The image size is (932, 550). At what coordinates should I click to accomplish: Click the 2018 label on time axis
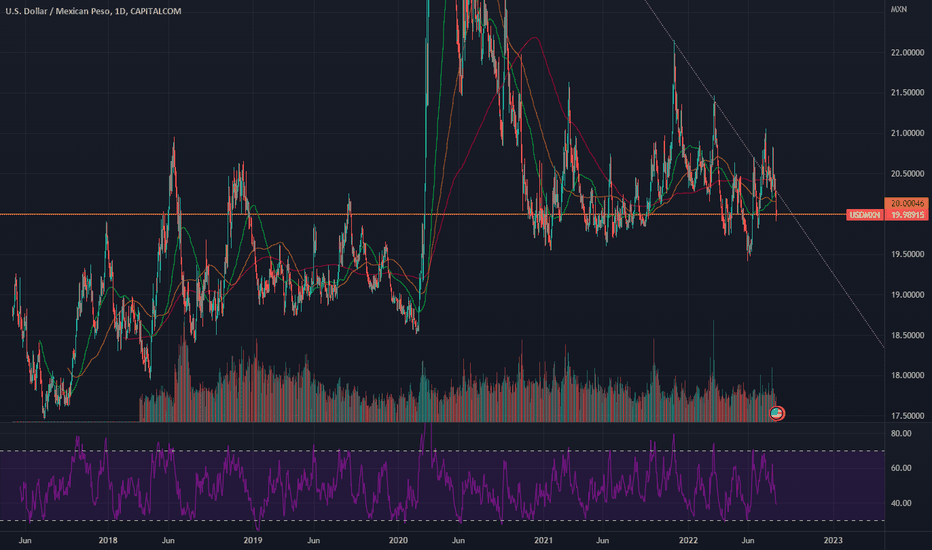pos(108,540)
